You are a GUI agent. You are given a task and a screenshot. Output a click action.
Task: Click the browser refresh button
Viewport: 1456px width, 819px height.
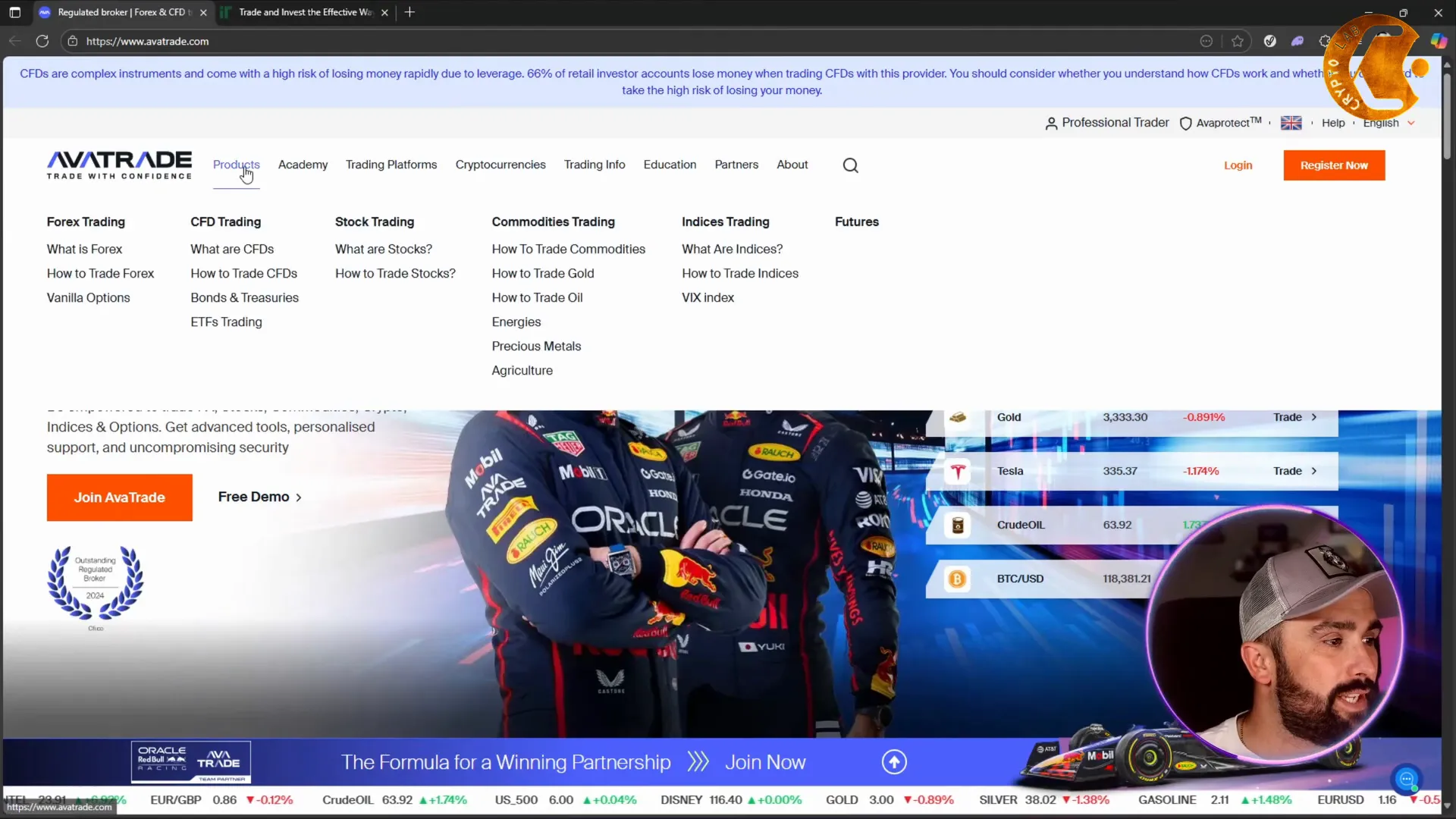[42, 41]
